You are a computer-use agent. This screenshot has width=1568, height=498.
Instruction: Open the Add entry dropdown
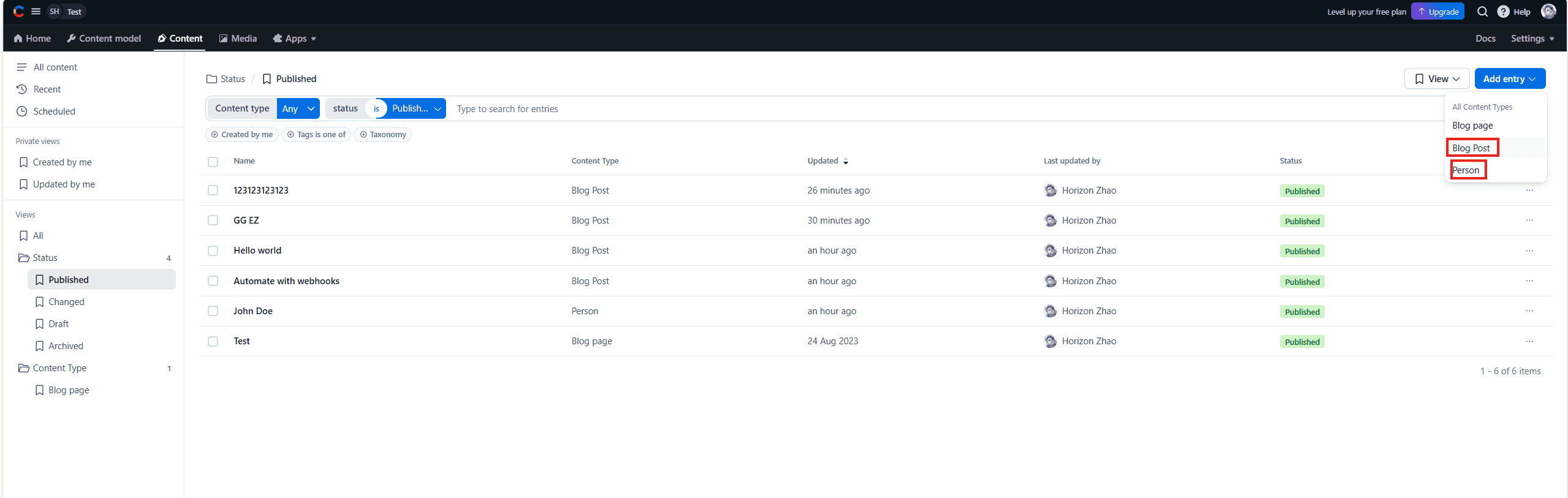pos(1510,79)
